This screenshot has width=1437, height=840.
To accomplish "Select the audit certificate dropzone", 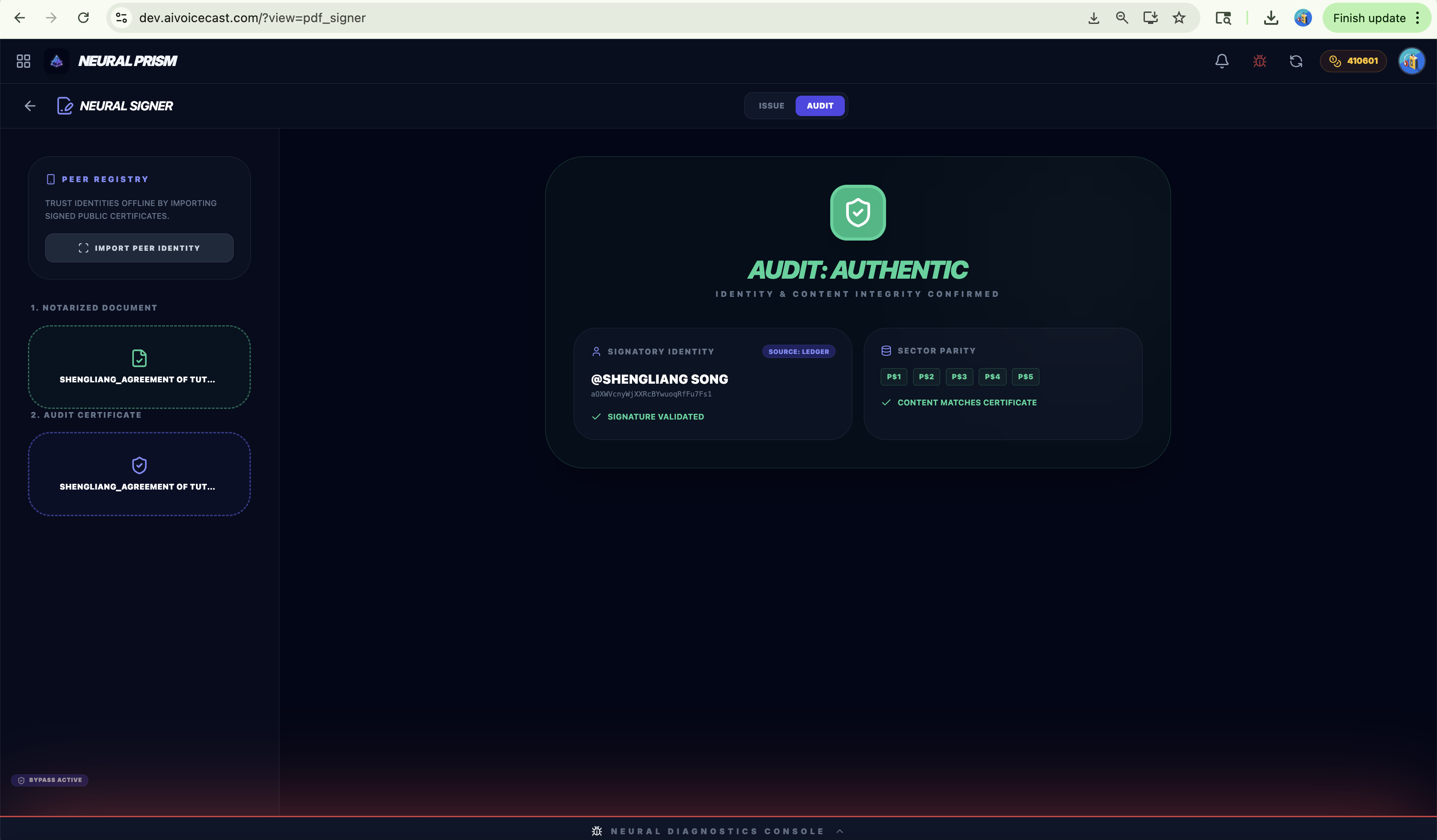I will pyautogui.click(x=139, y=474).
